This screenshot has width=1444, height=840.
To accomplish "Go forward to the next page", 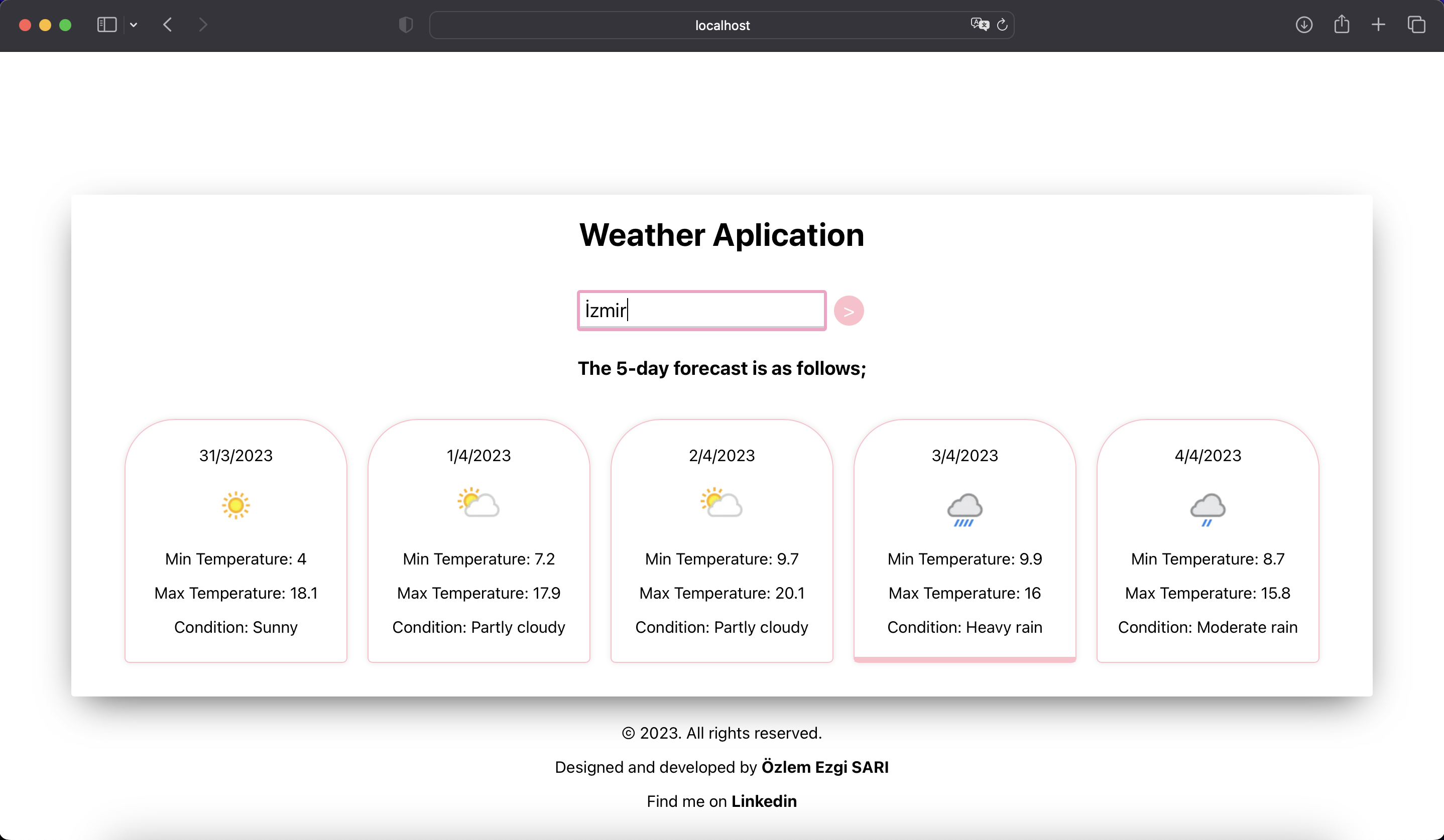I will click(x=203, y=25).
